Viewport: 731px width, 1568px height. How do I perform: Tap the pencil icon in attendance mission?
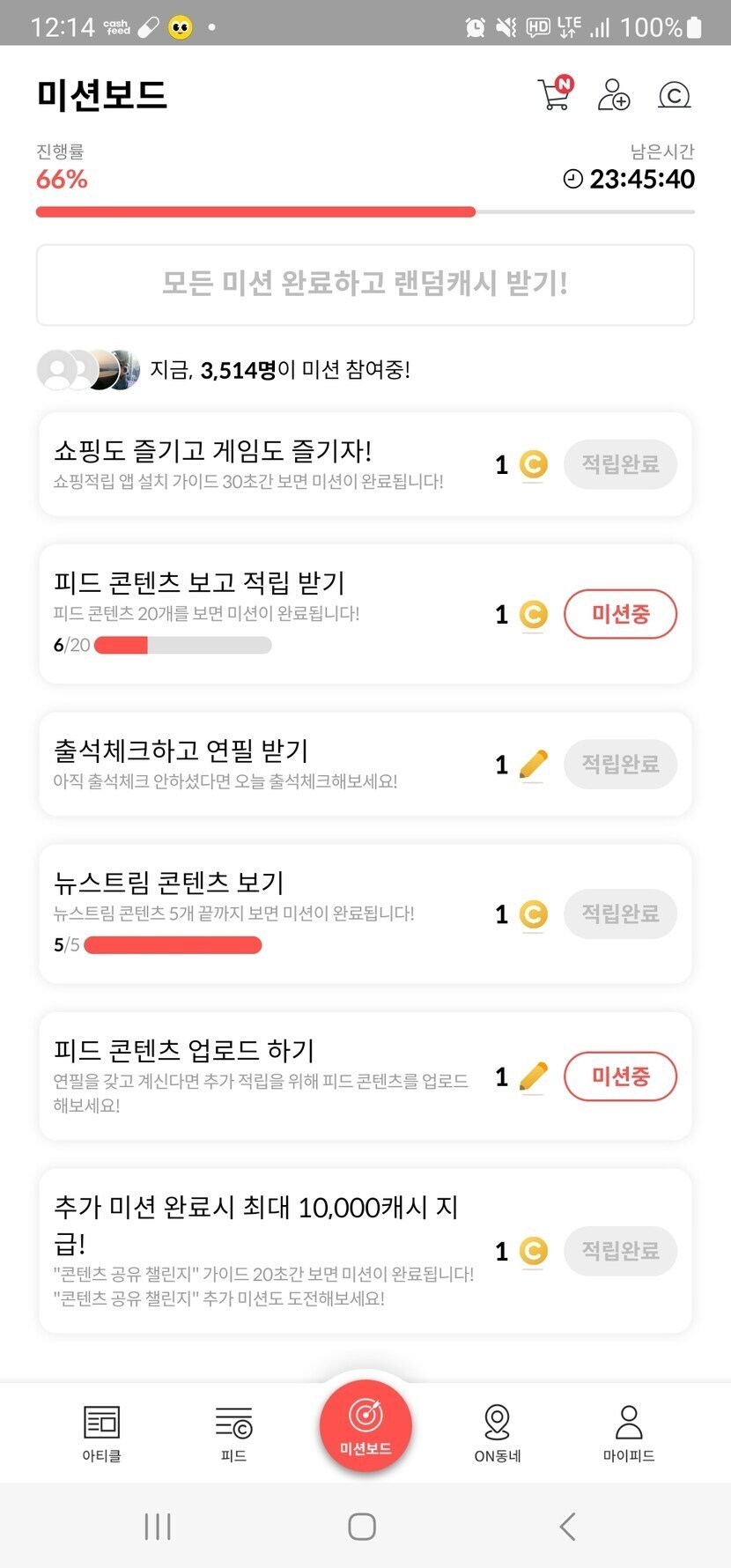pyautogui.click(x=533, y=765)
